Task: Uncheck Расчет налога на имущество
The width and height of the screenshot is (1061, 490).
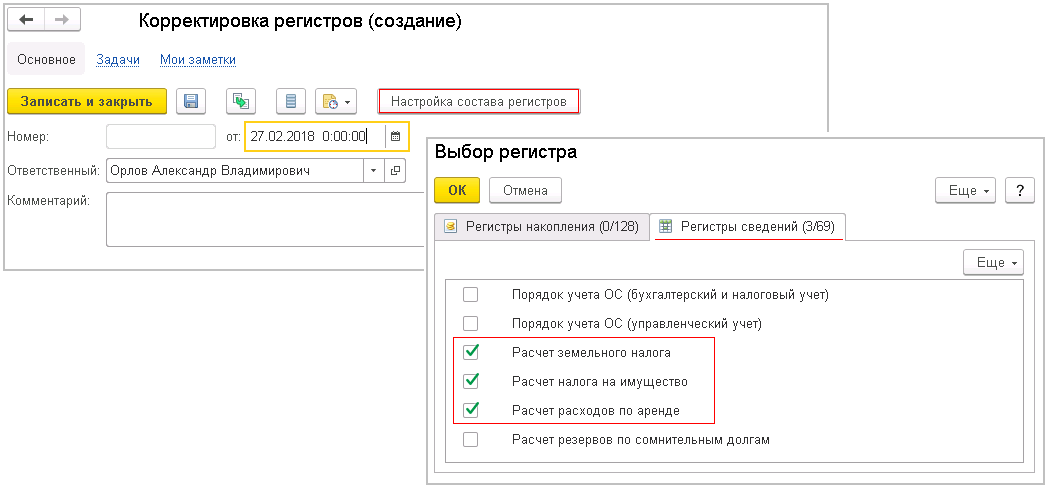Action: point(471,381)
